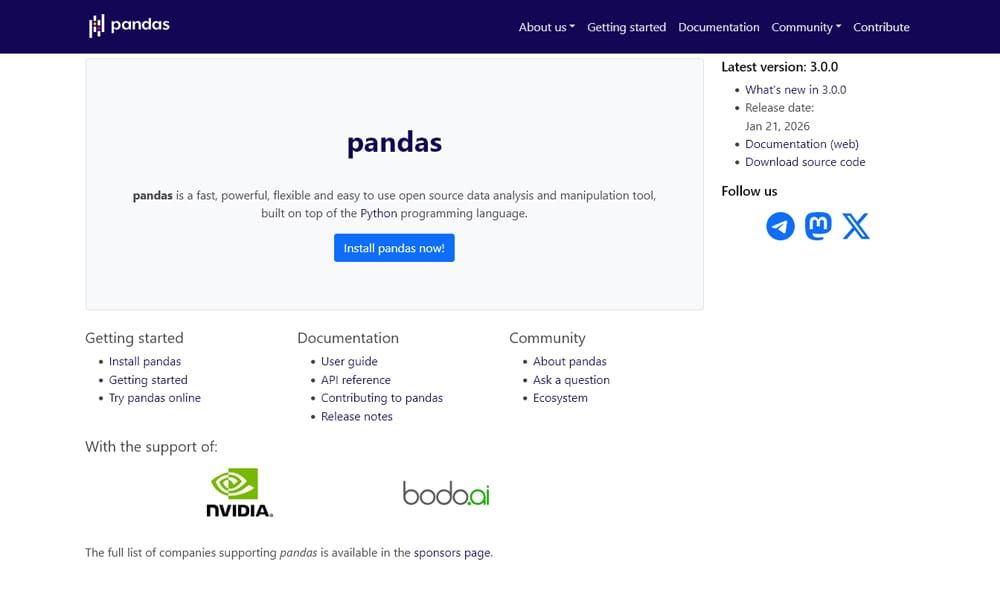Expand the About us dropdown
Screen dimensions: 1000x600
(546, 27)
